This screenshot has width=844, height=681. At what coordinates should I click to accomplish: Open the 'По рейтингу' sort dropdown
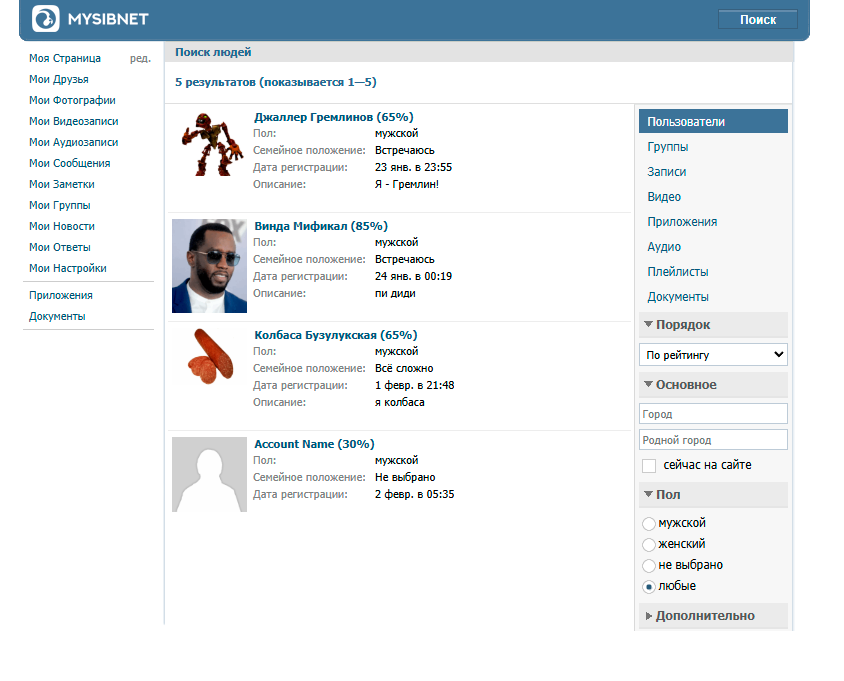click(x=713, y=355)
